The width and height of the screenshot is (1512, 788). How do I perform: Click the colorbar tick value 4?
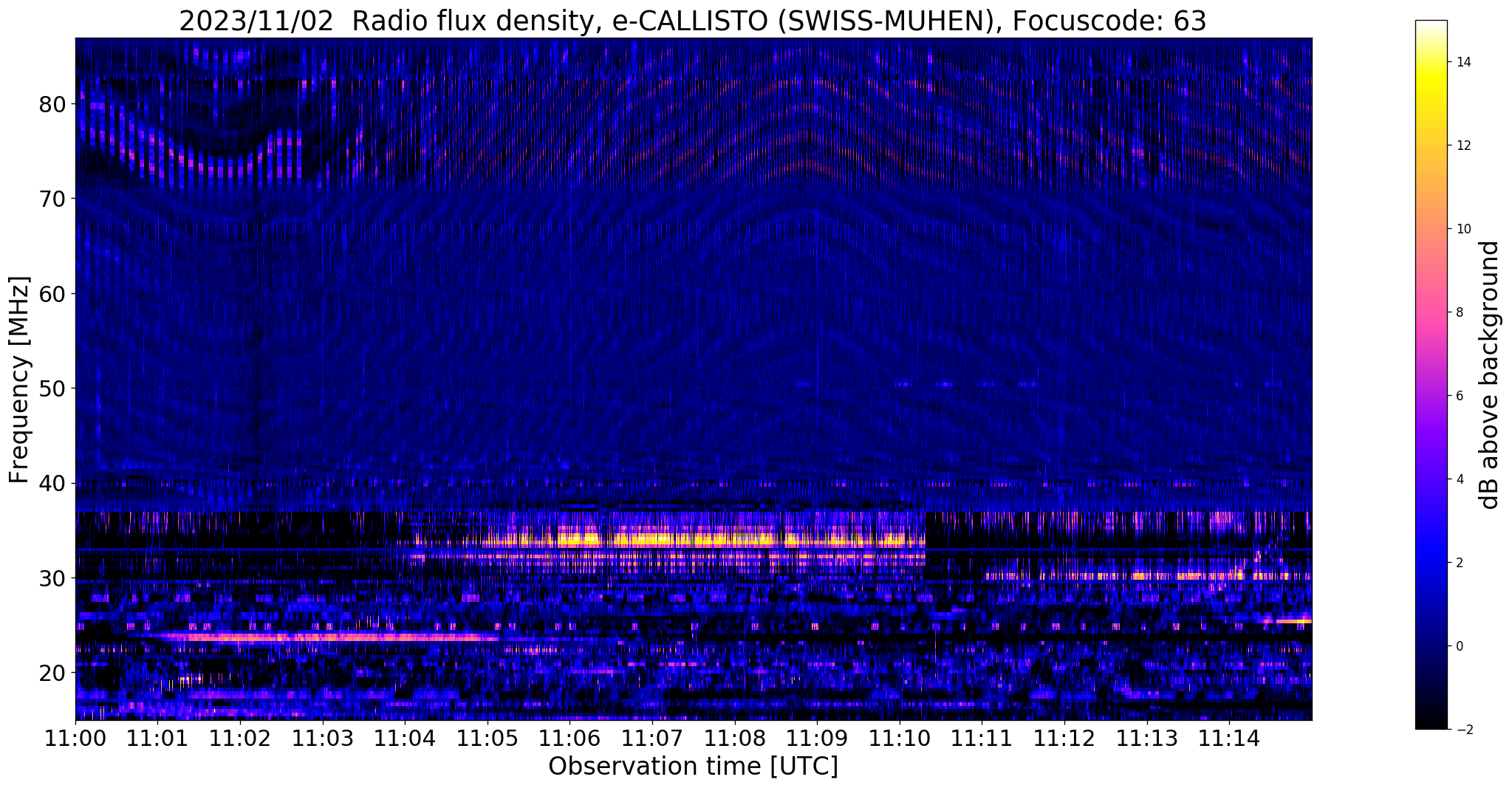pos(1459,479)
